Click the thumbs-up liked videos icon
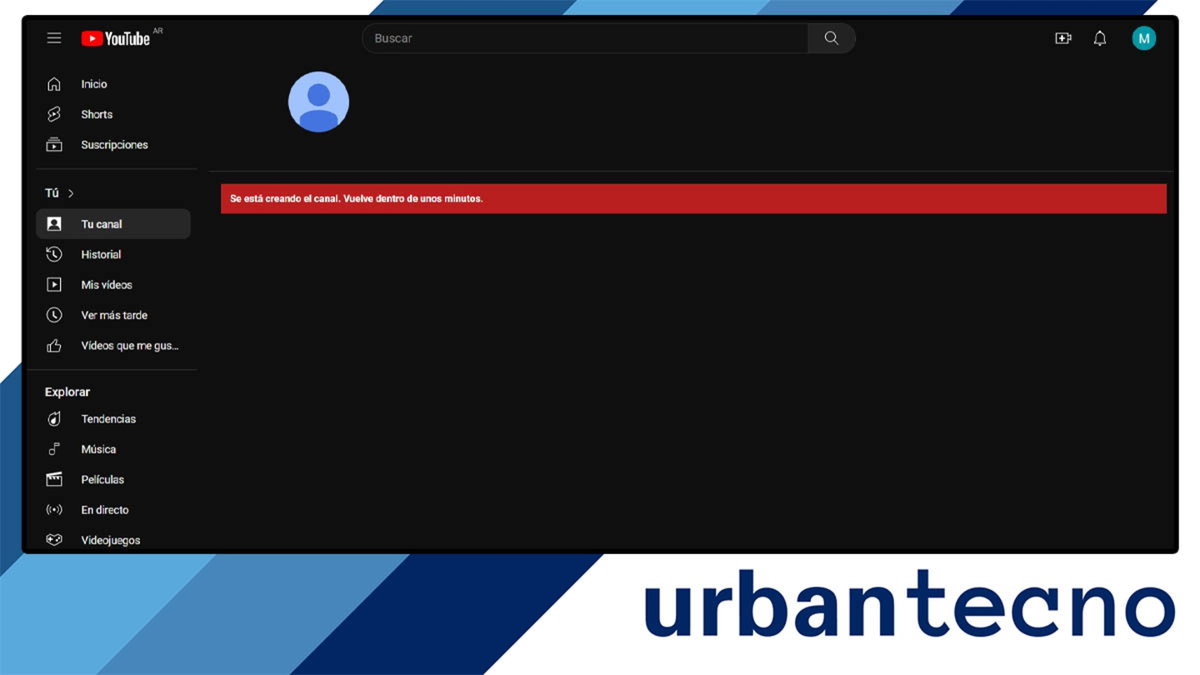 click(54, 345)
